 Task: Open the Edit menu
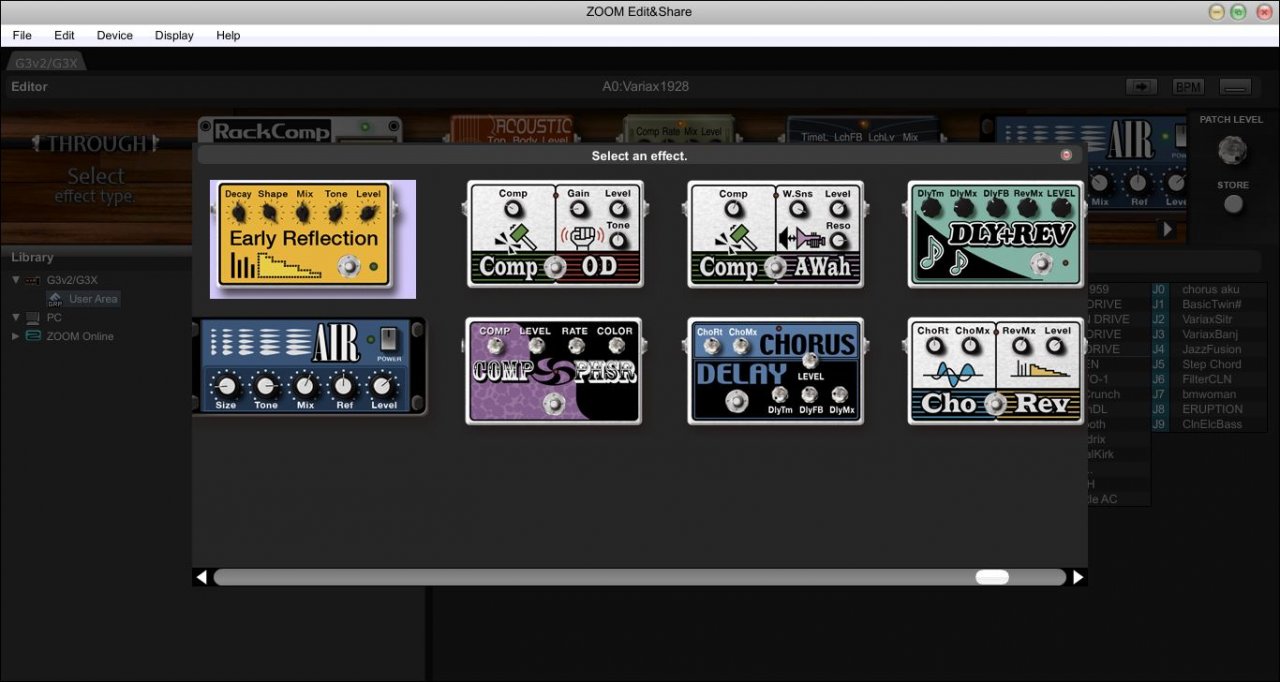click(64, 35)
